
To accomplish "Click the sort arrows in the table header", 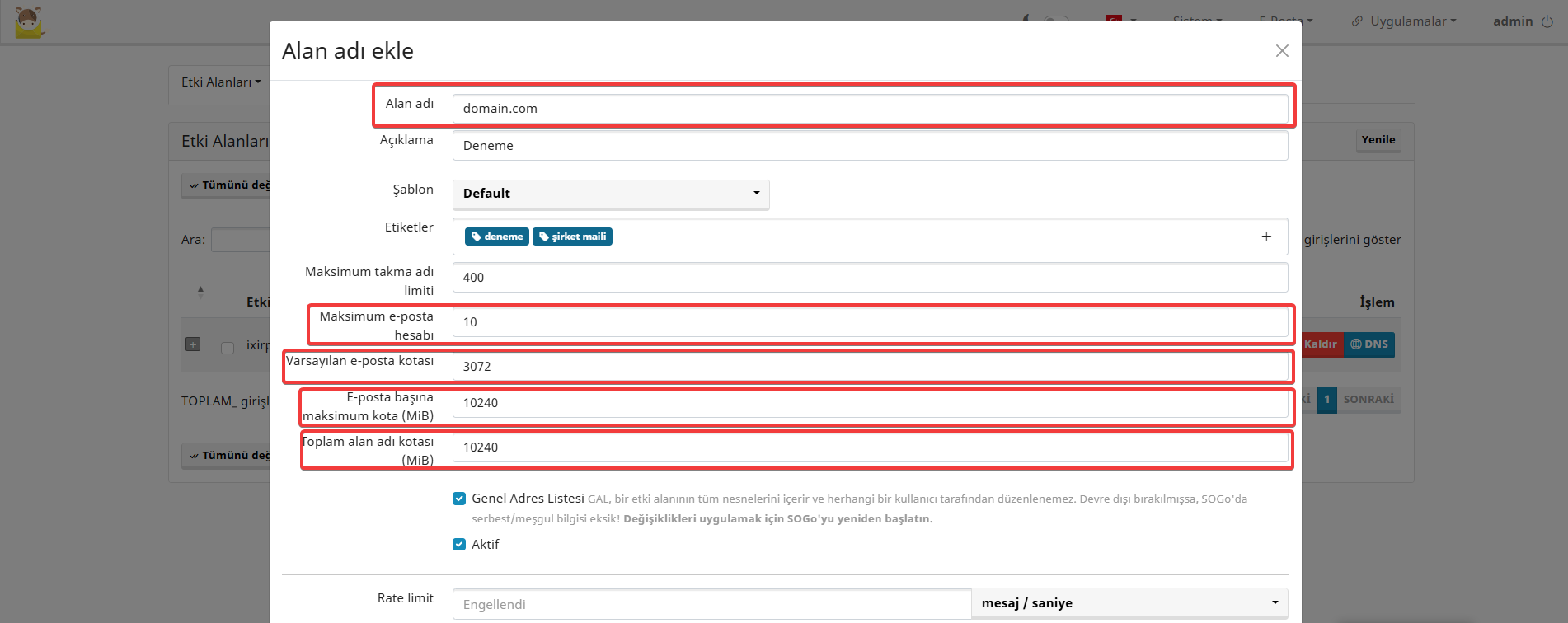I will [x=200, y=292].
